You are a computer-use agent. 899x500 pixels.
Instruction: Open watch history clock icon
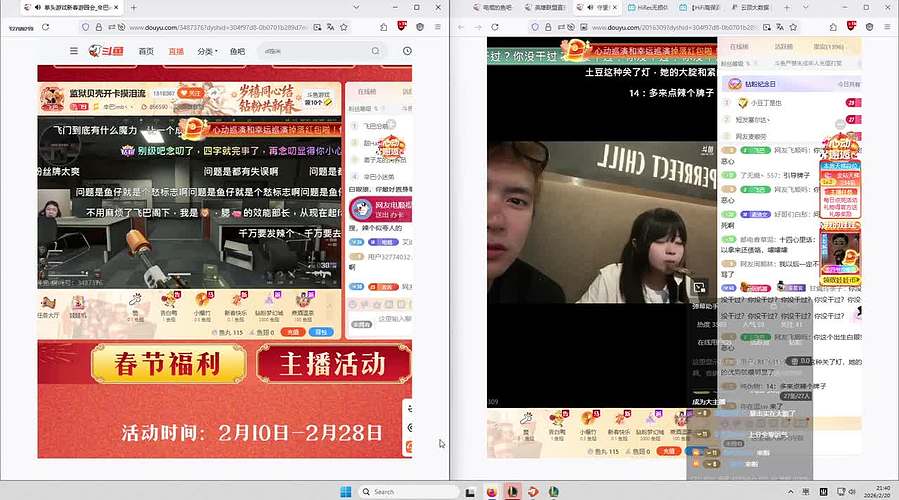point(407,51)
